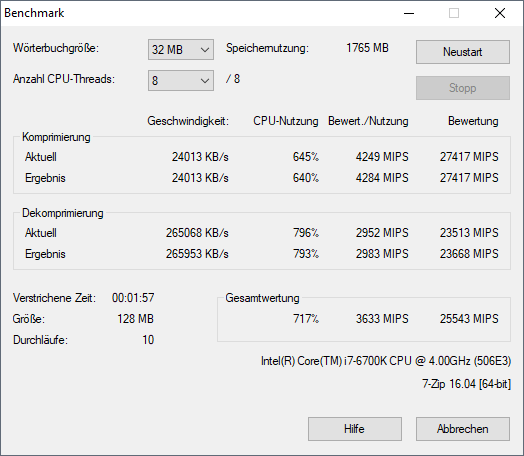Screen dimensions: 524x456
Task: Click the Komprimierung Ergebnis speed 24013 KB/s
Action: click(x=200, y=178)
